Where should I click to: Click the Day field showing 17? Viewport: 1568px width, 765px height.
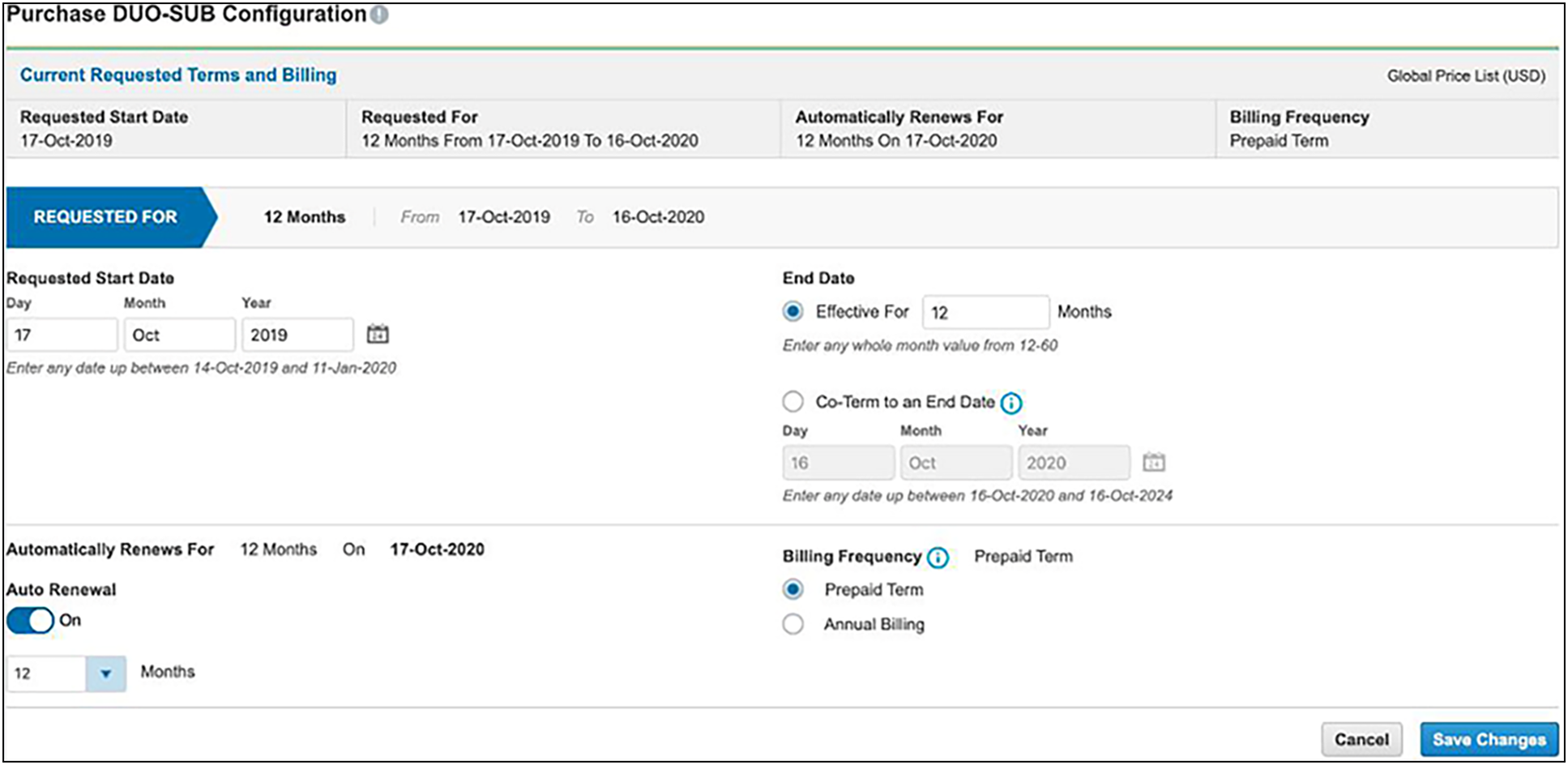pos(62,333)
